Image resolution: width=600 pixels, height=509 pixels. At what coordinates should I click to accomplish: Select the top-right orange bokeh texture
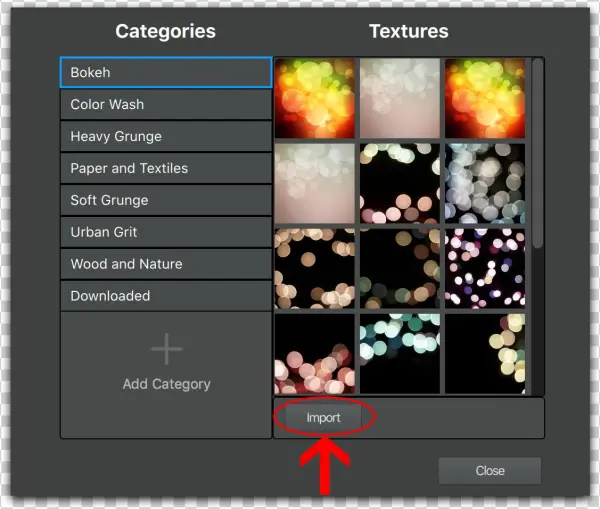click(485, 98)
